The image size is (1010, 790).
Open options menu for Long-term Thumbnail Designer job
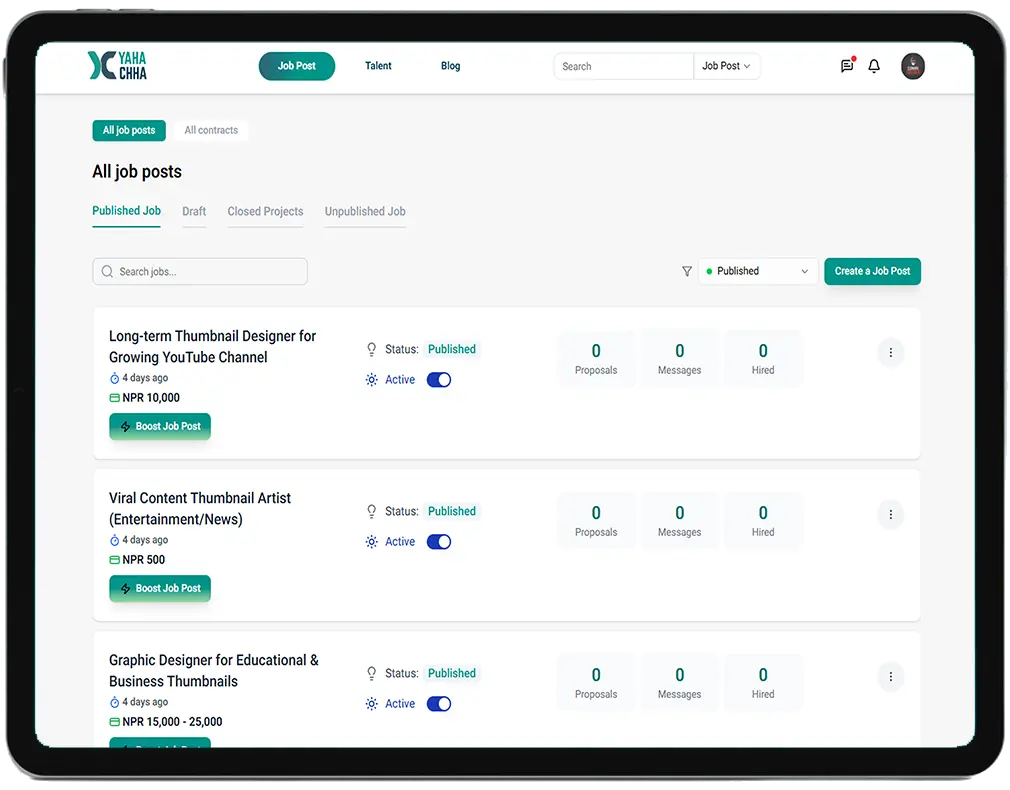tap(890, 353)
